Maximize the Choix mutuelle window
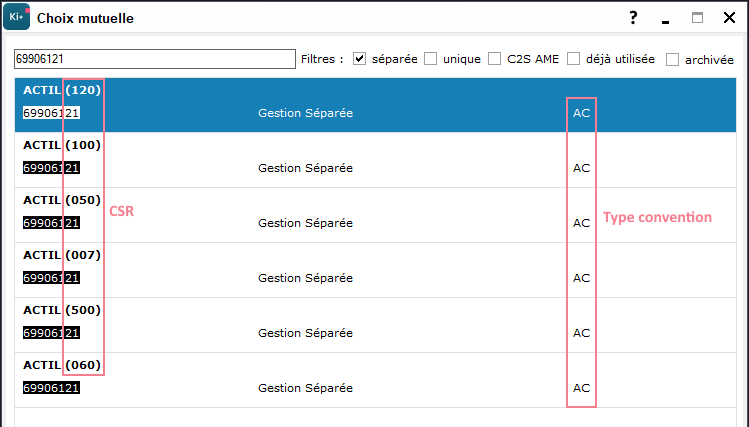This screenshot has width=749, height=427. [697, 18]
